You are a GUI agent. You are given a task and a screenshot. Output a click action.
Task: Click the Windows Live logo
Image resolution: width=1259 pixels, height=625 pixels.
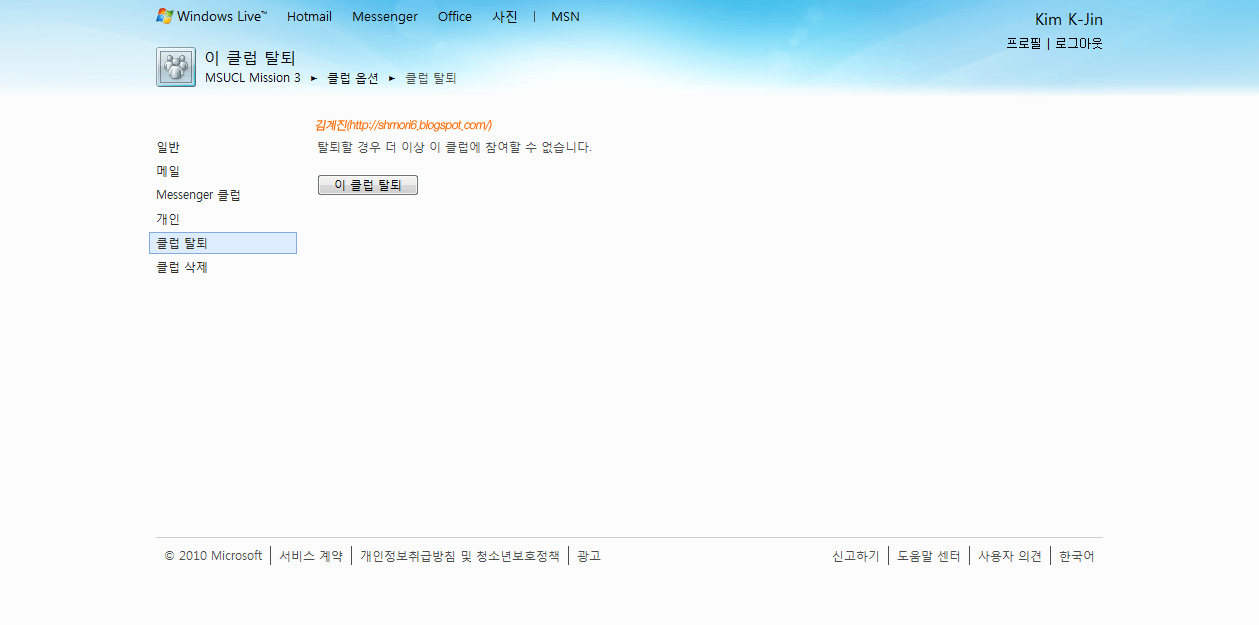[x=212, y=16]
